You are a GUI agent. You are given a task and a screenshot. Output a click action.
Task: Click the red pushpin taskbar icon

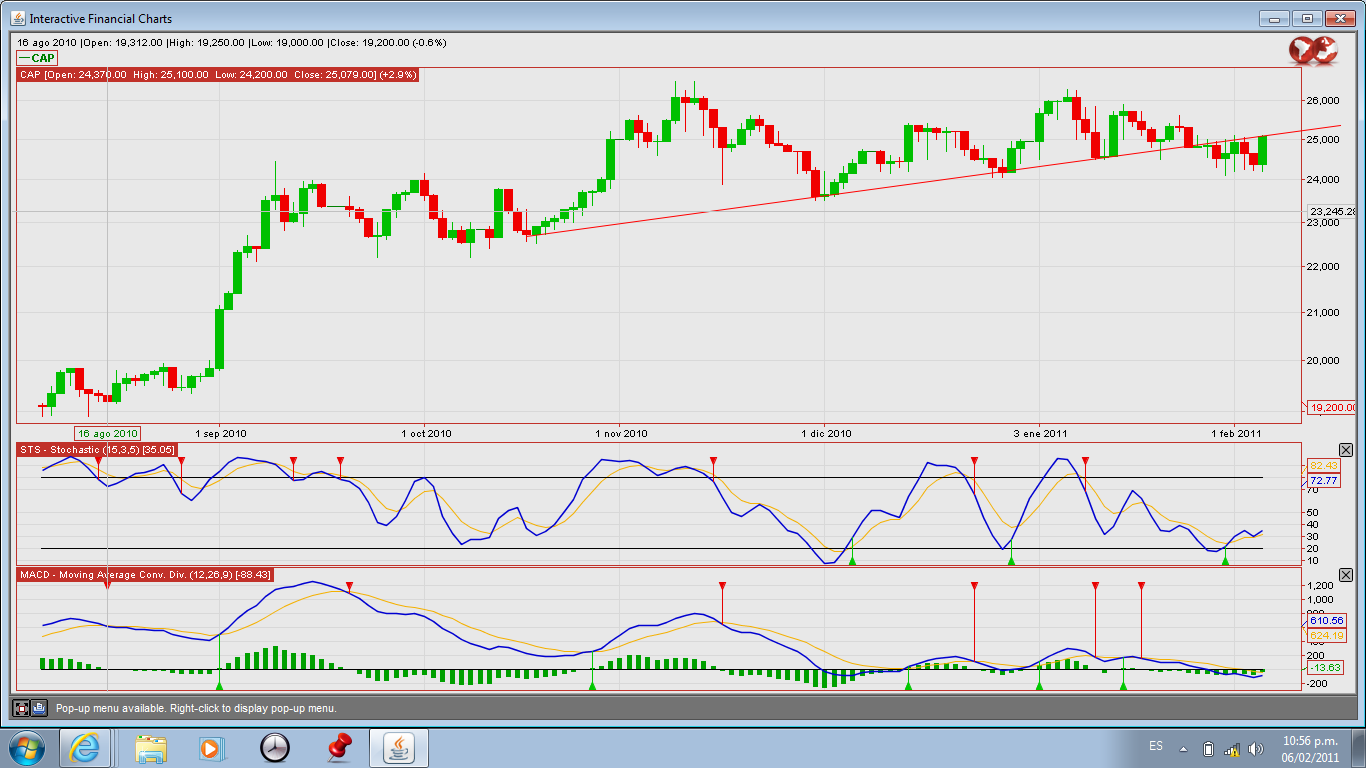point(339,748)
